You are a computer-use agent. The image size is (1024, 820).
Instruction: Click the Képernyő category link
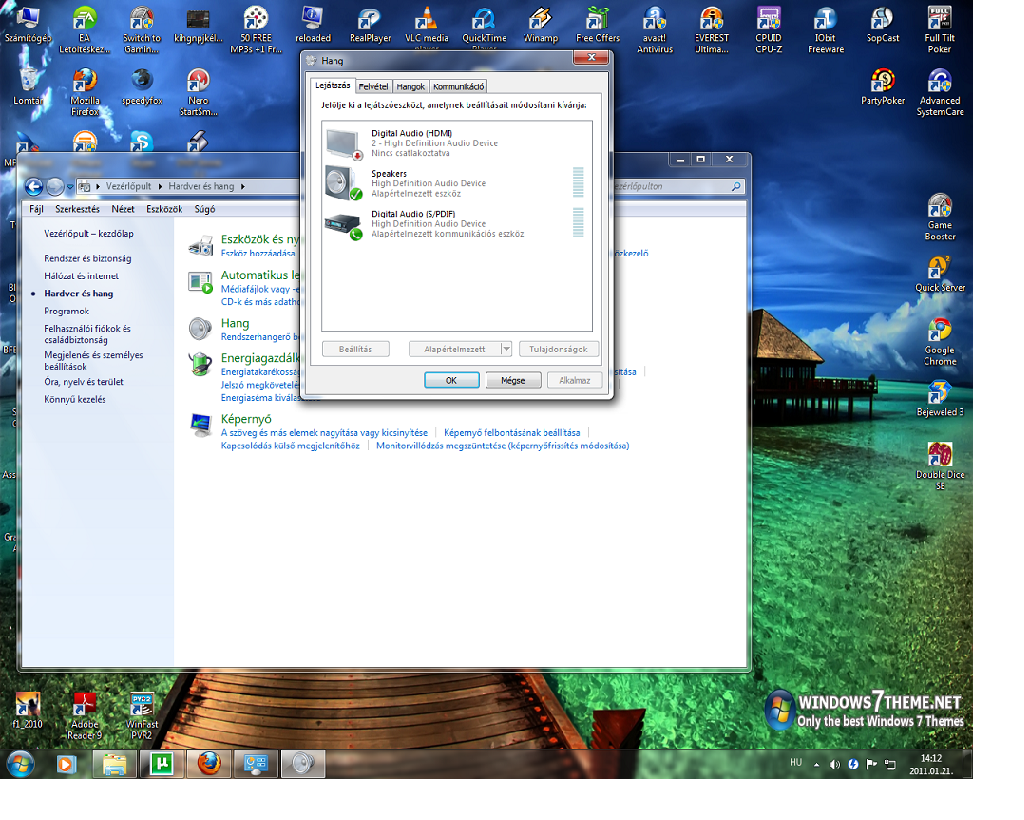(246, 418)
